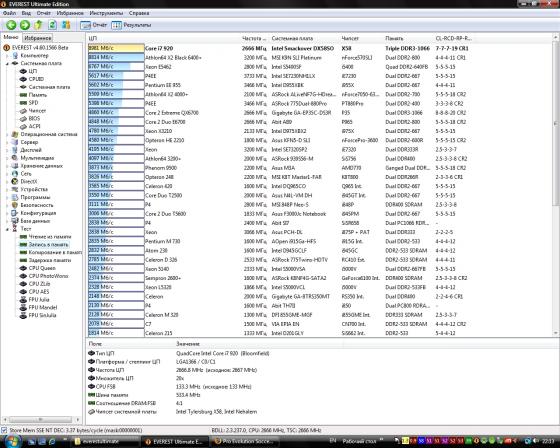Click the results list vertical scrollbar
560x448 pixels.
pyautogui.click(x=556, y=186)
